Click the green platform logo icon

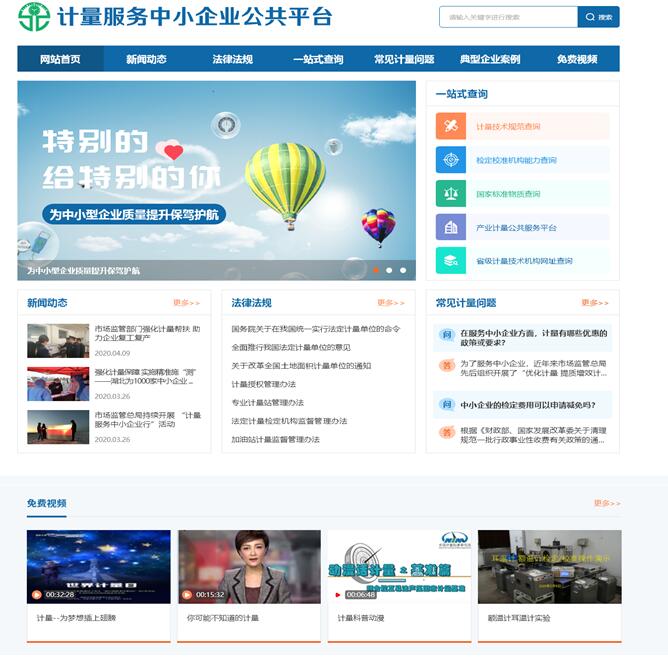pyautogui.click(x=34, y=17)
